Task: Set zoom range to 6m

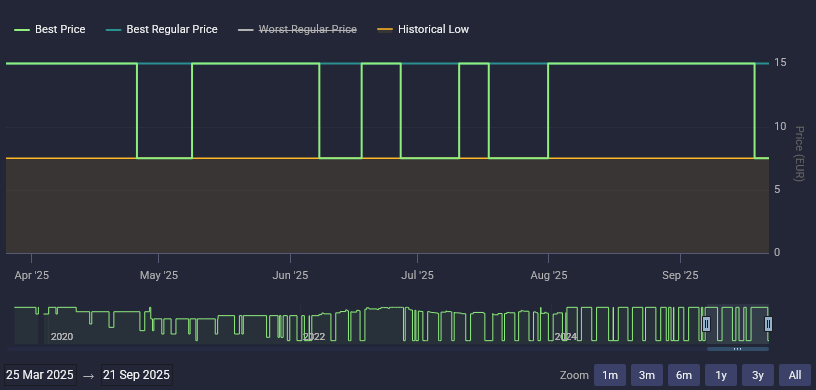Action: [683, 375]
